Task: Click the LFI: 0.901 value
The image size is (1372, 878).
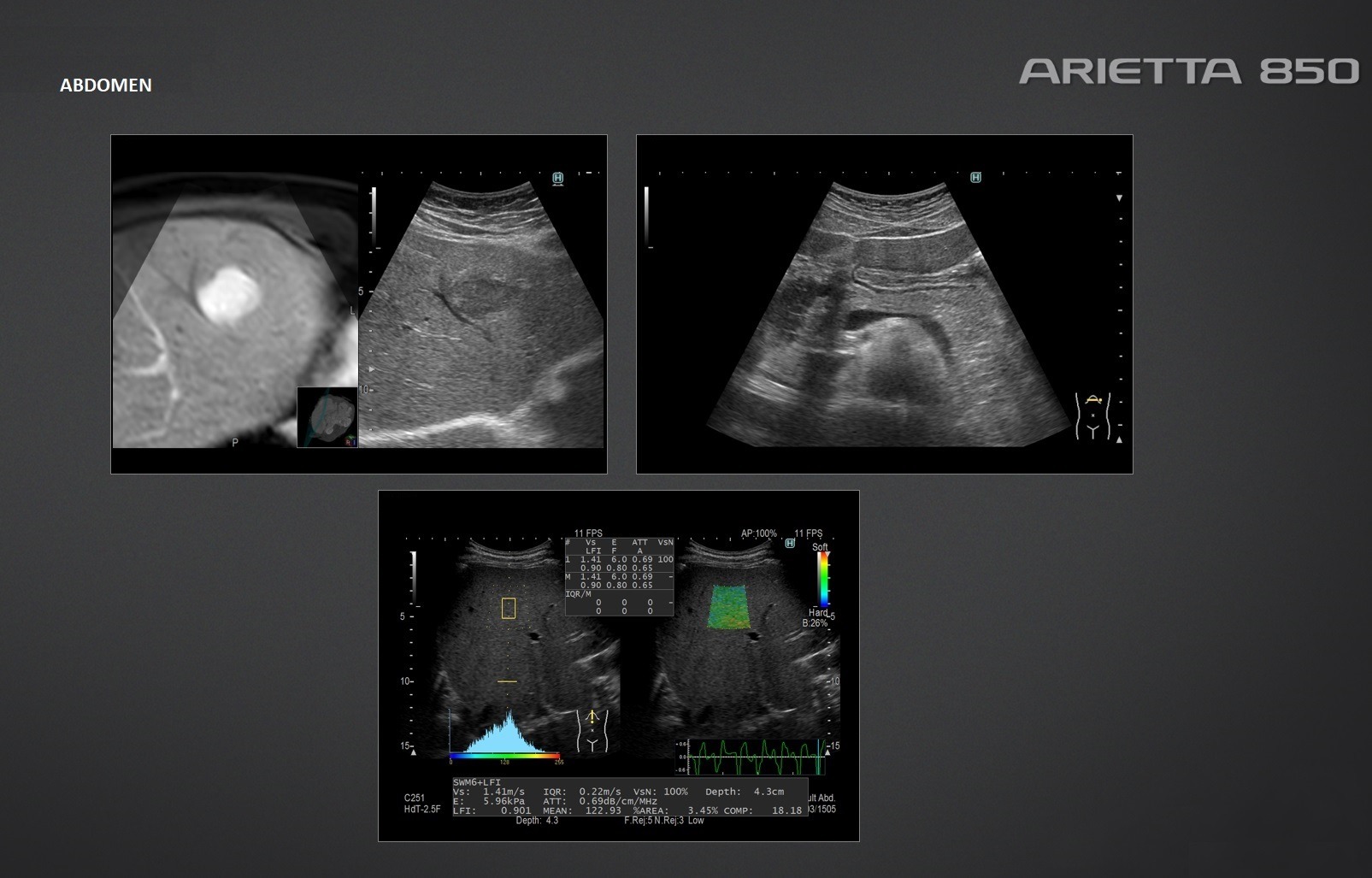Action: 492,810
